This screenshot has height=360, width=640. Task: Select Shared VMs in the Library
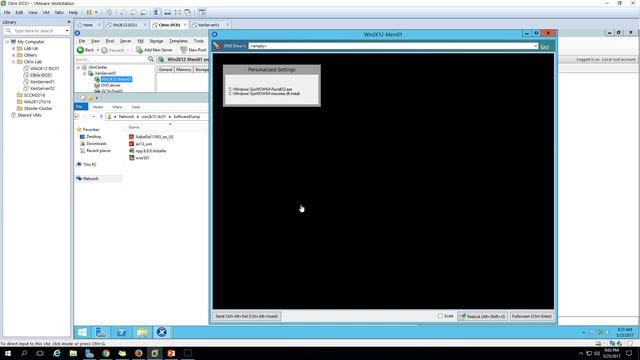point(29,115)
